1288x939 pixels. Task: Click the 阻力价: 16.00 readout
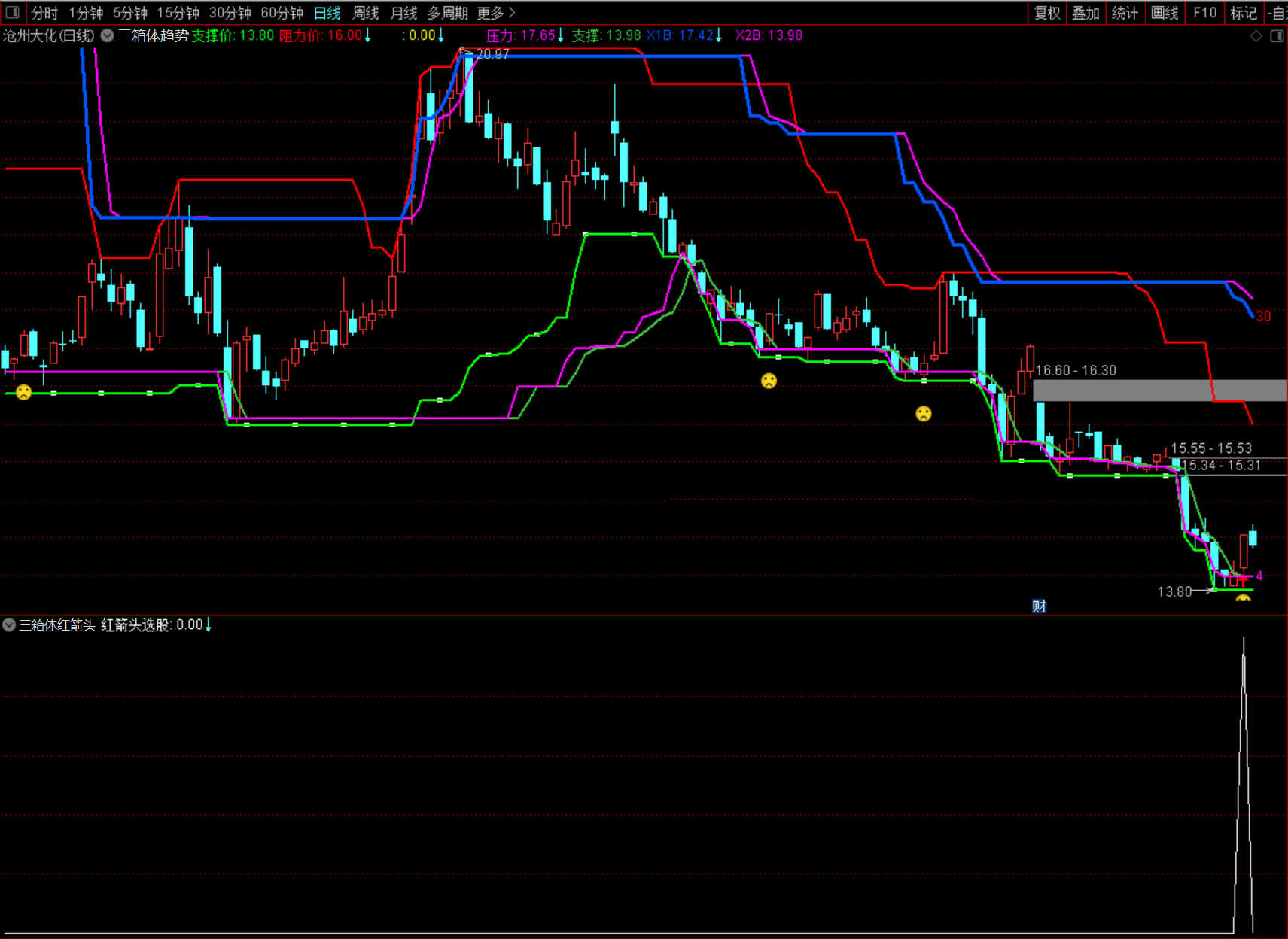(321, 35)
